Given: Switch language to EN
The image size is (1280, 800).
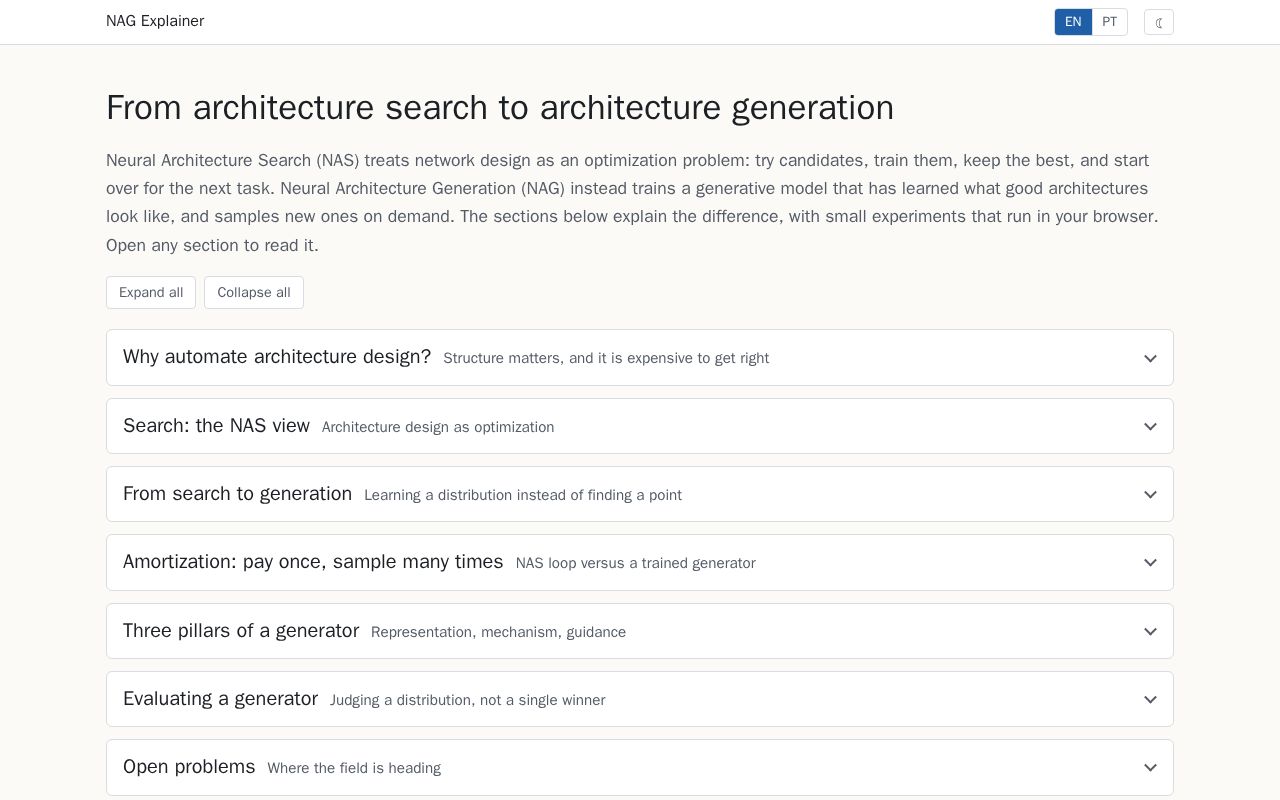Looking at the screenshot, I should 1073,22.
